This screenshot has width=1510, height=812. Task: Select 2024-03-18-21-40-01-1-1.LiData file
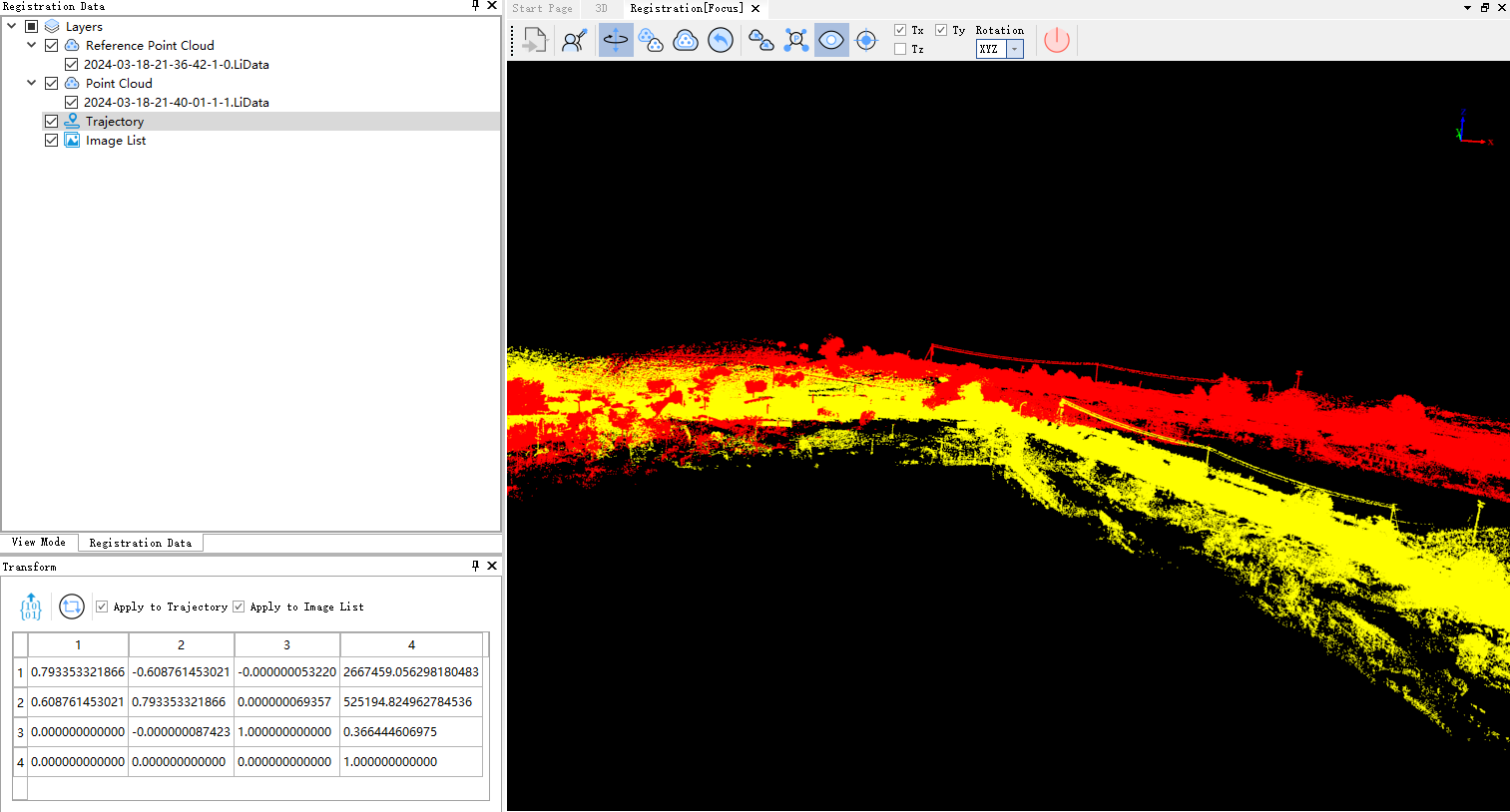click(177, 102)
